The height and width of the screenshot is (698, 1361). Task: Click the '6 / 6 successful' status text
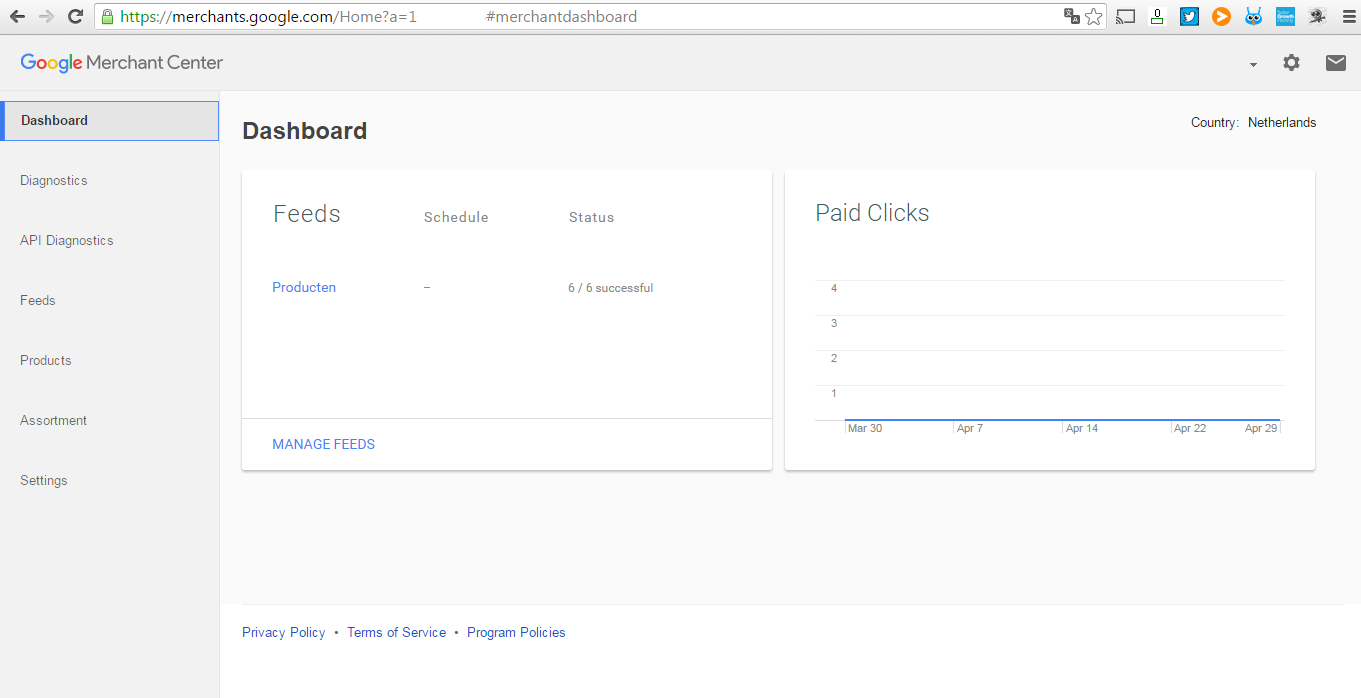pos(611,288)
